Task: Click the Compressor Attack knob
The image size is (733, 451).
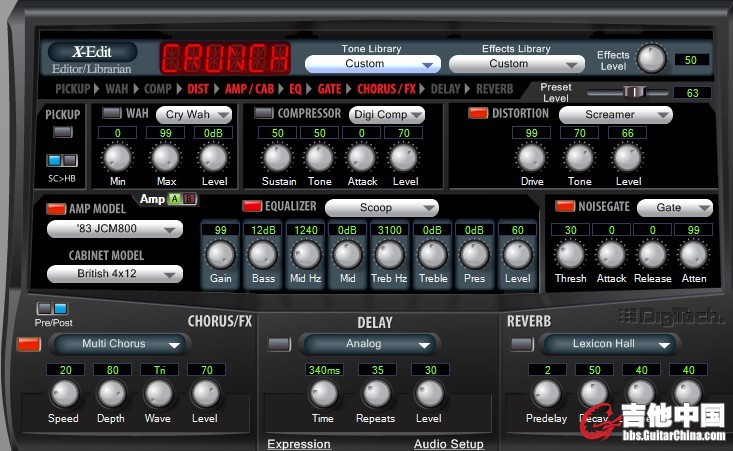Action: [361, 157]
